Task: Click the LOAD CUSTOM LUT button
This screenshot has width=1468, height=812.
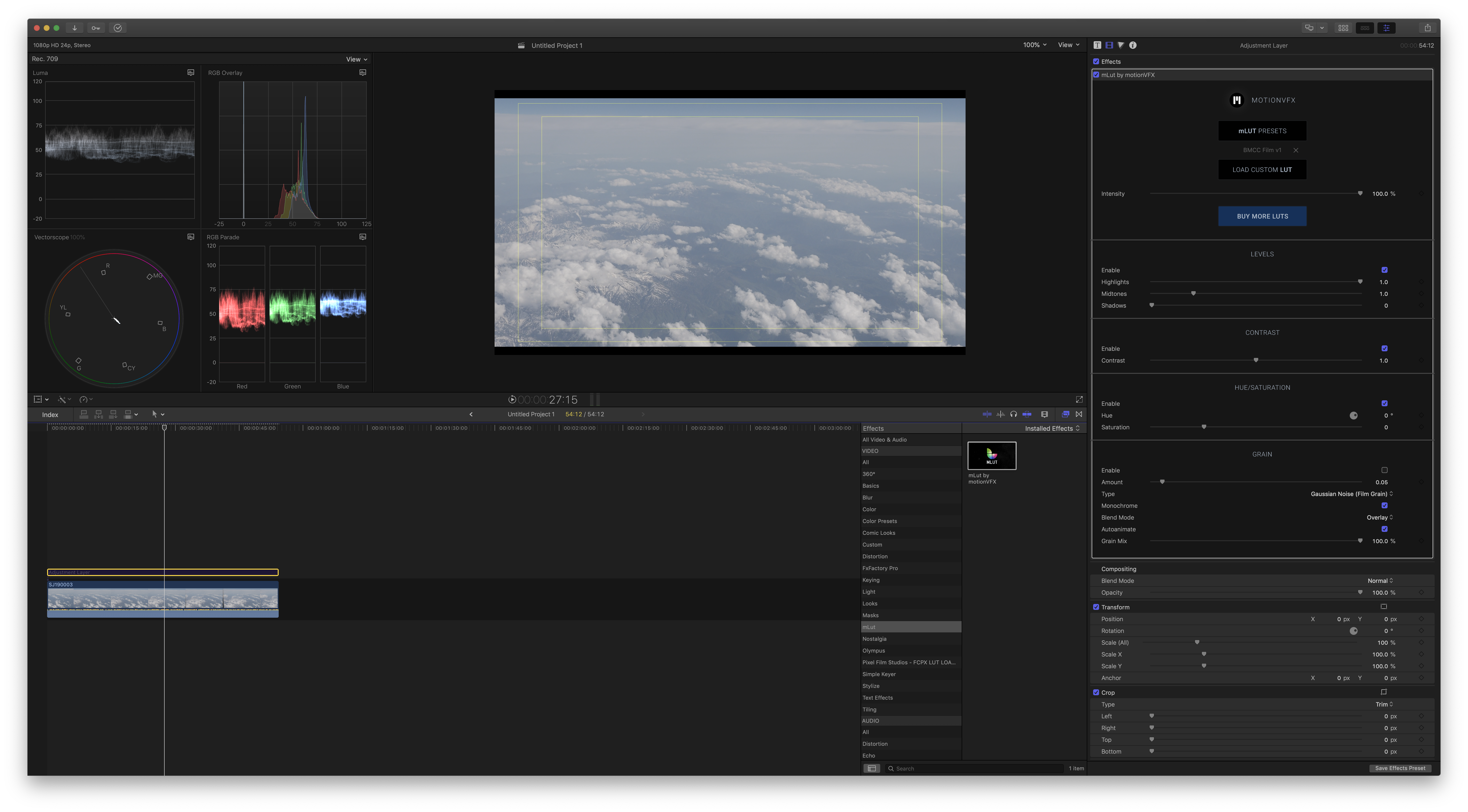Action: [1262, 170]
